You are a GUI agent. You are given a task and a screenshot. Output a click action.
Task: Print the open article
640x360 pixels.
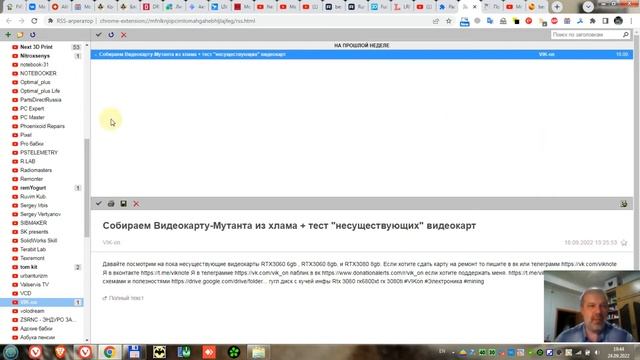point(111,203)
